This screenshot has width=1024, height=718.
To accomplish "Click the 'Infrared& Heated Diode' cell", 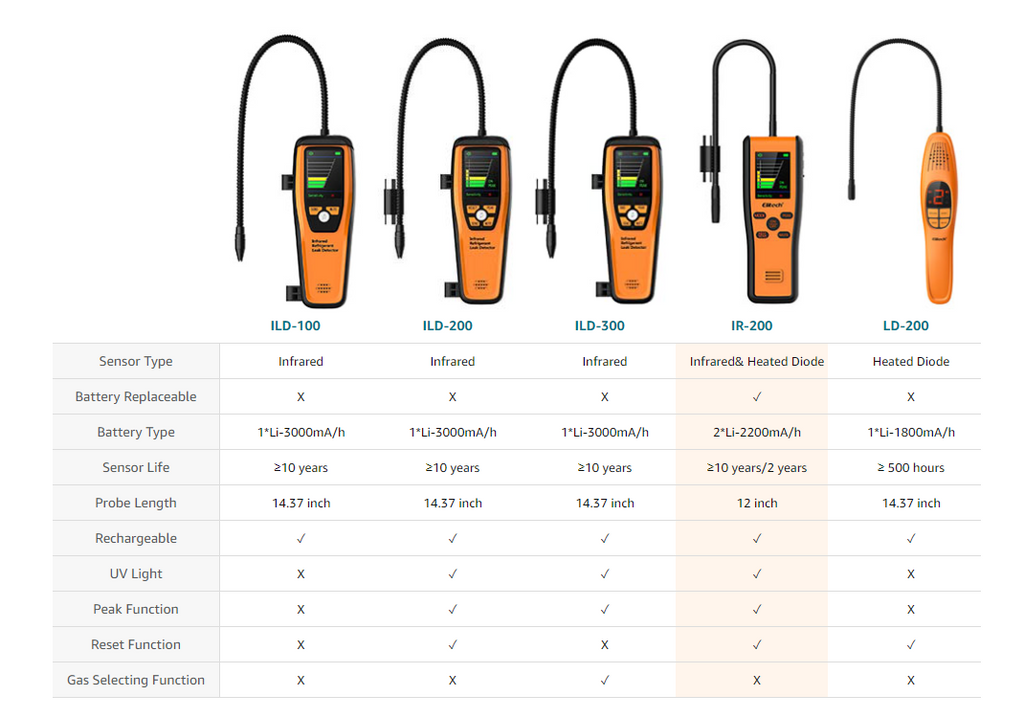I will 757,361.
